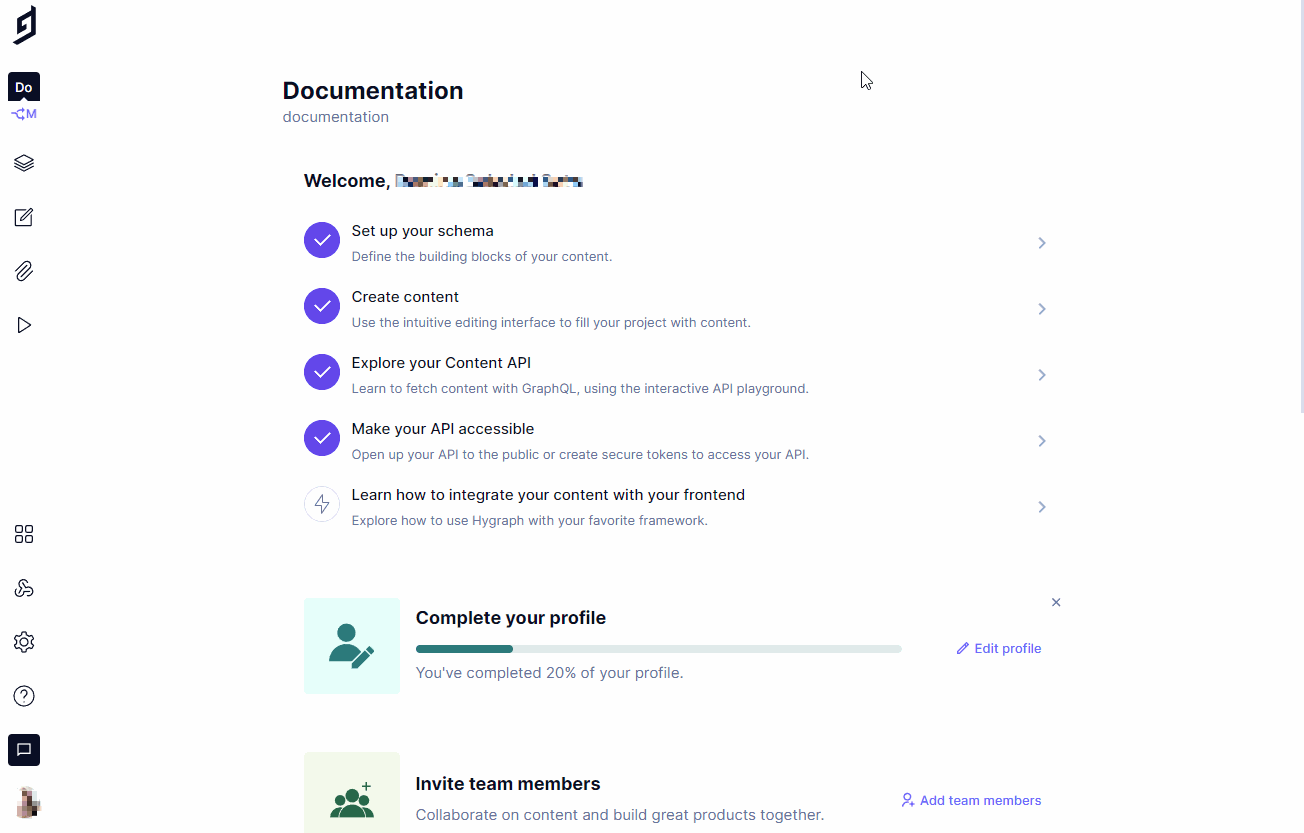1304x833 pixels.
Task: Open the Content editor icon
Action: point(24,217)
